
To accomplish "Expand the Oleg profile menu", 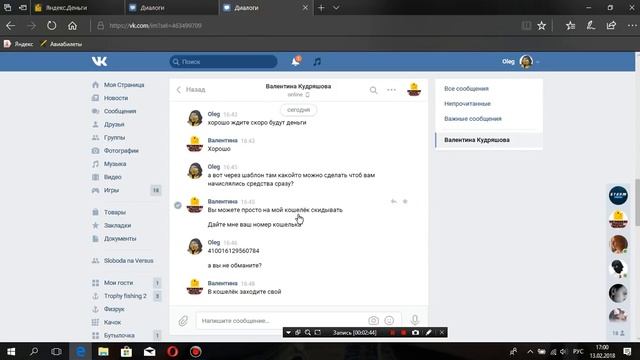I will [x=521, y=62].
